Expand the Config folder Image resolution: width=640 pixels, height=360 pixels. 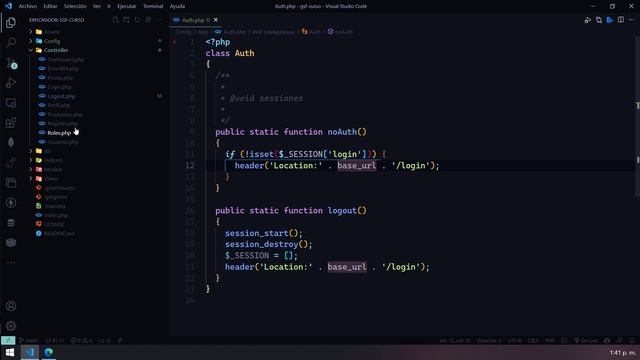(x=52, y=41)
